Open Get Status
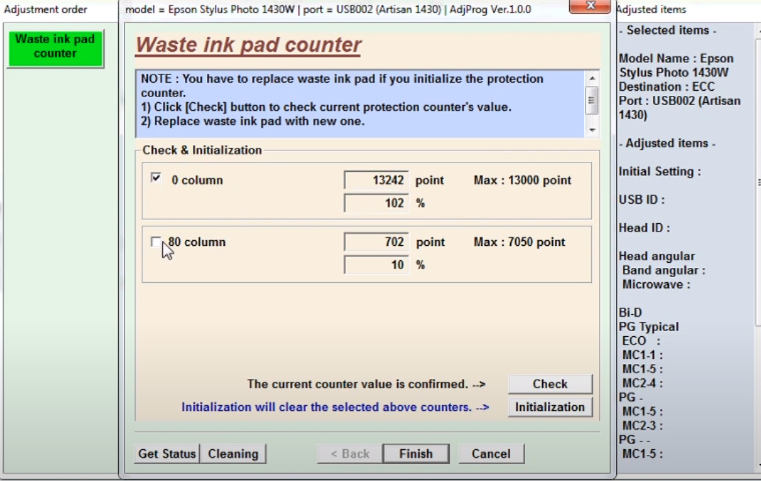The width and height of the screenshot is (761, 481). [x=167, y=454]
